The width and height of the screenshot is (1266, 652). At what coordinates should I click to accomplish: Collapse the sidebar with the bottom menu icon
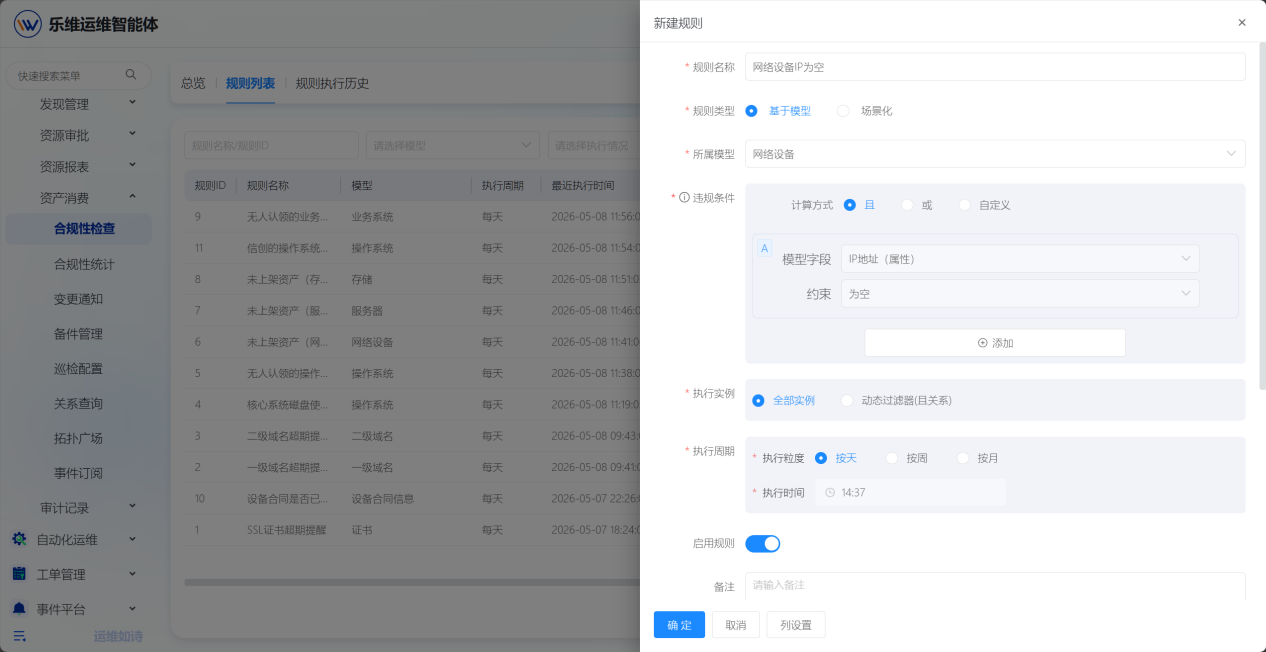[x=19, y=636]
